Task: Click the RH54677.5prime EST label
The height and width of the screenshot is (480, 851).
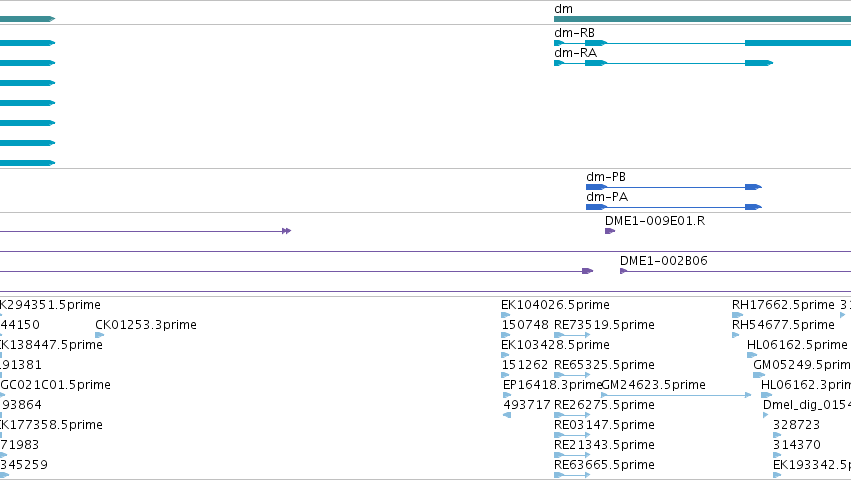Action: [783, 325]
